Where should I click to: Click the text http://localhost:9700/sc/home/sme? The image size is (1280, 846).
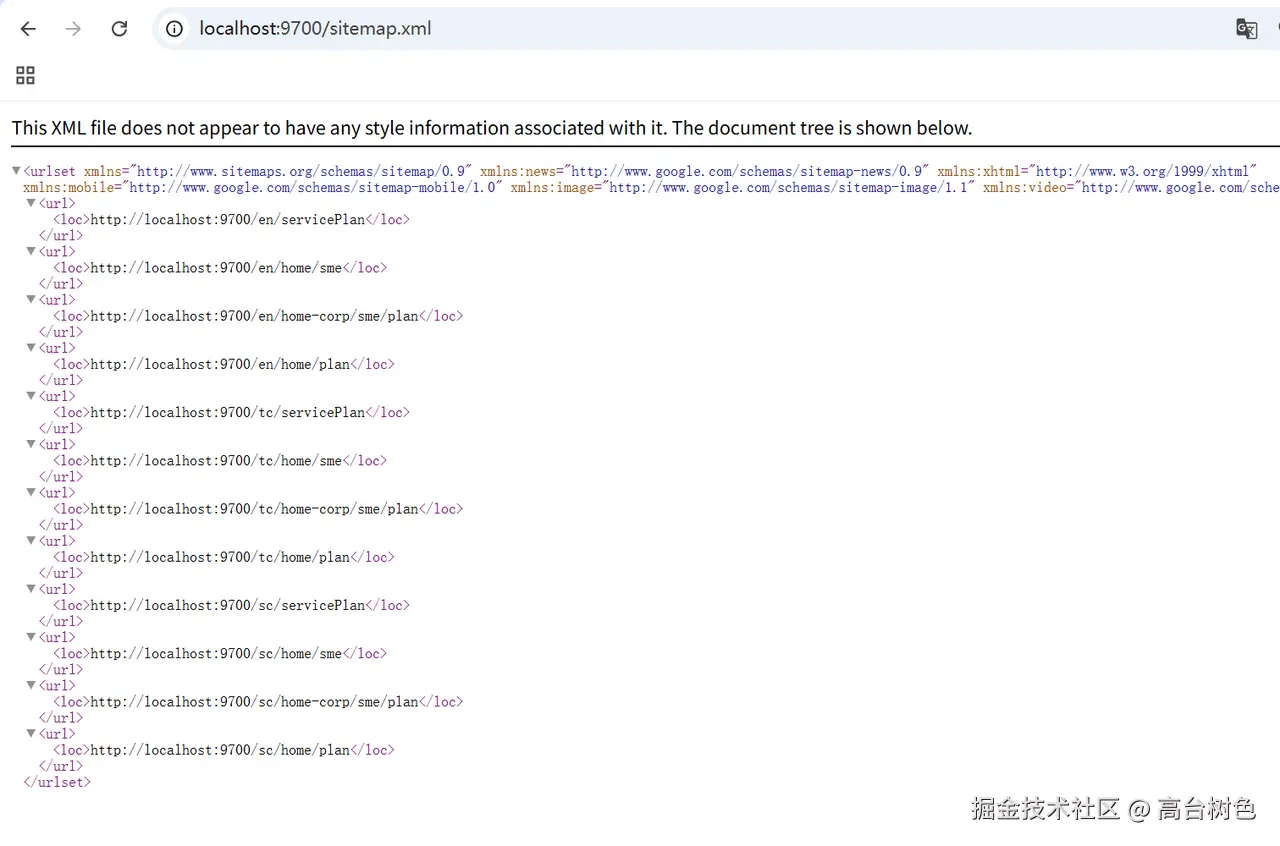coord(216,653)
